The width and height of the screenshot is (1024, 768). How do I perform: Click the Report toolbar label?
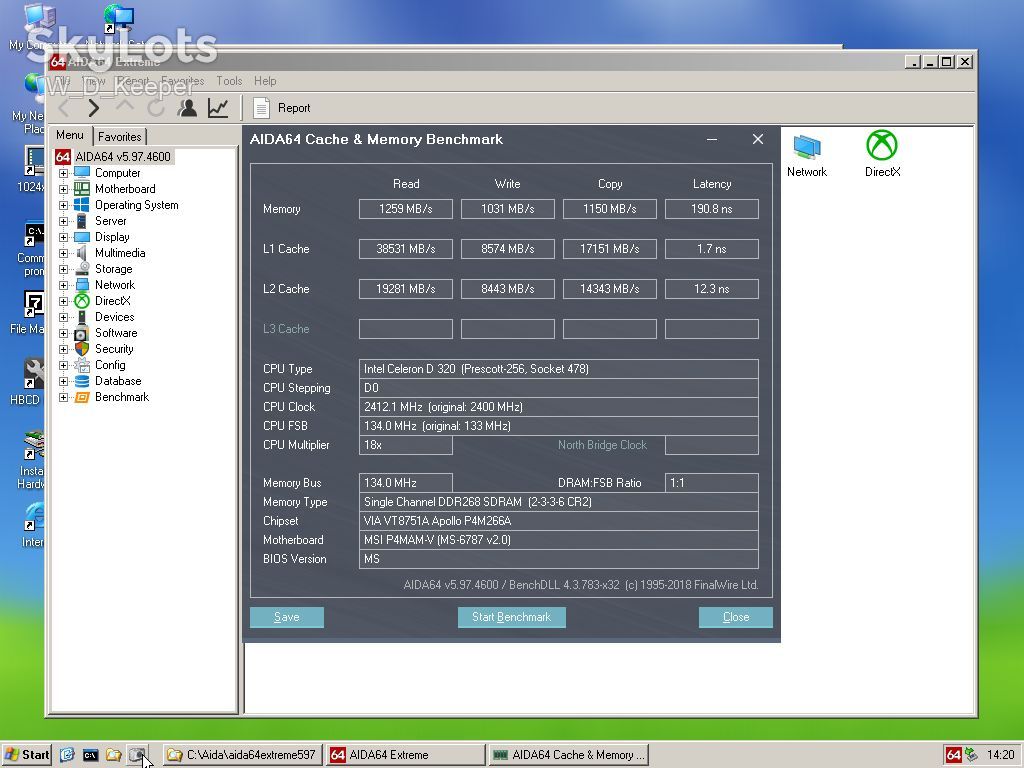coord(294,108)
